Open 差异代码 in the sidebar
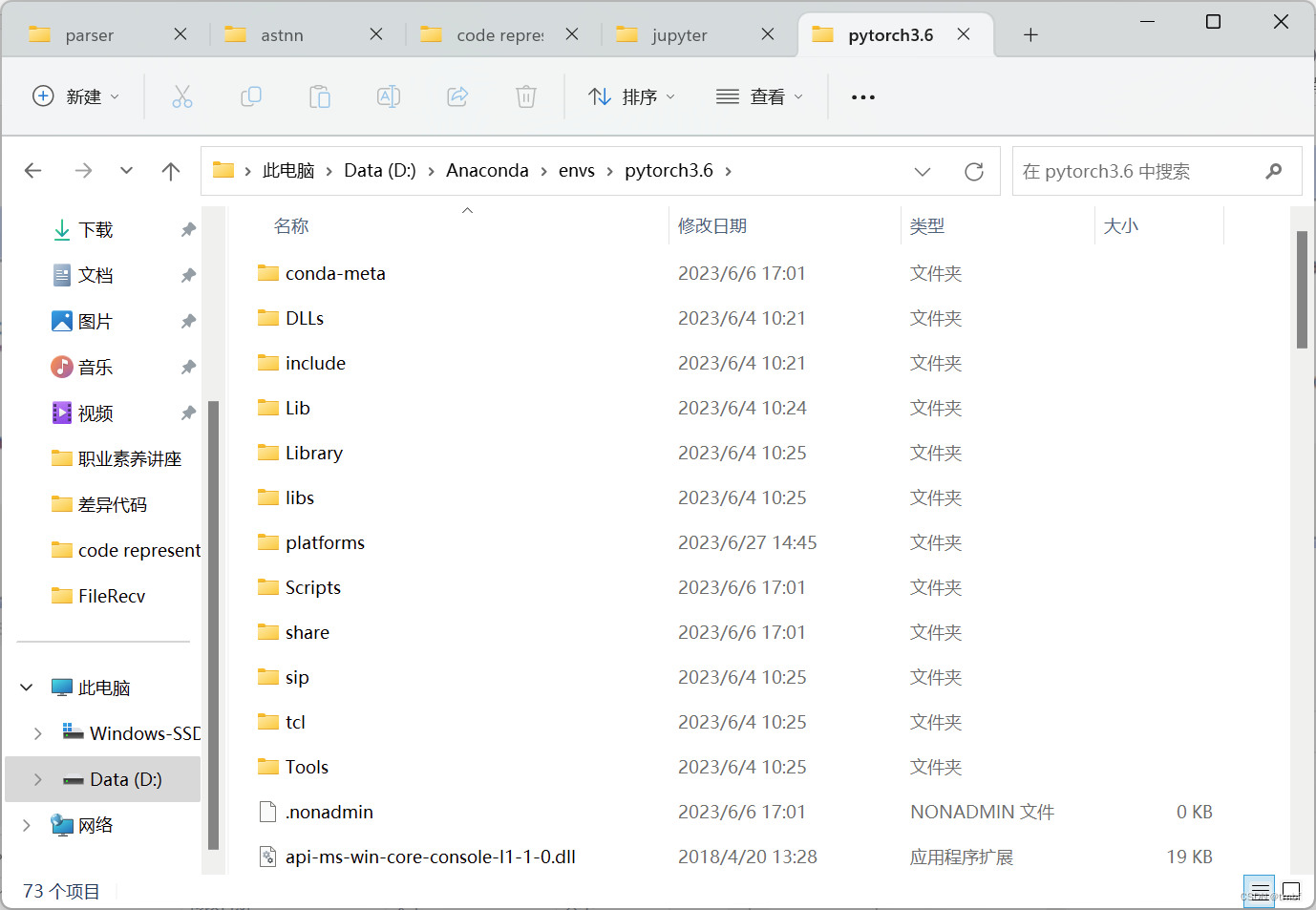This screenshot has height=910, width=1316. point(112,504)
